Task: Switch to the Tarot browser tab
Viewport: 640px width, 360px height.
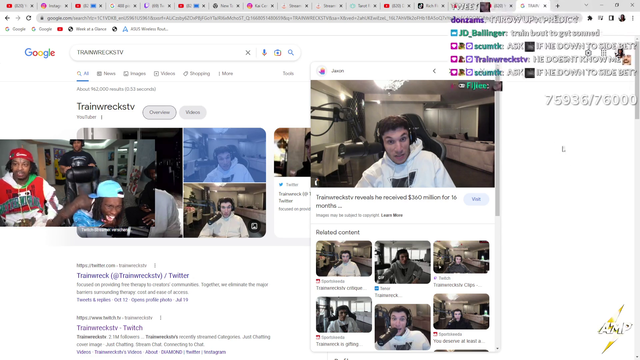Action: [363, 6]
